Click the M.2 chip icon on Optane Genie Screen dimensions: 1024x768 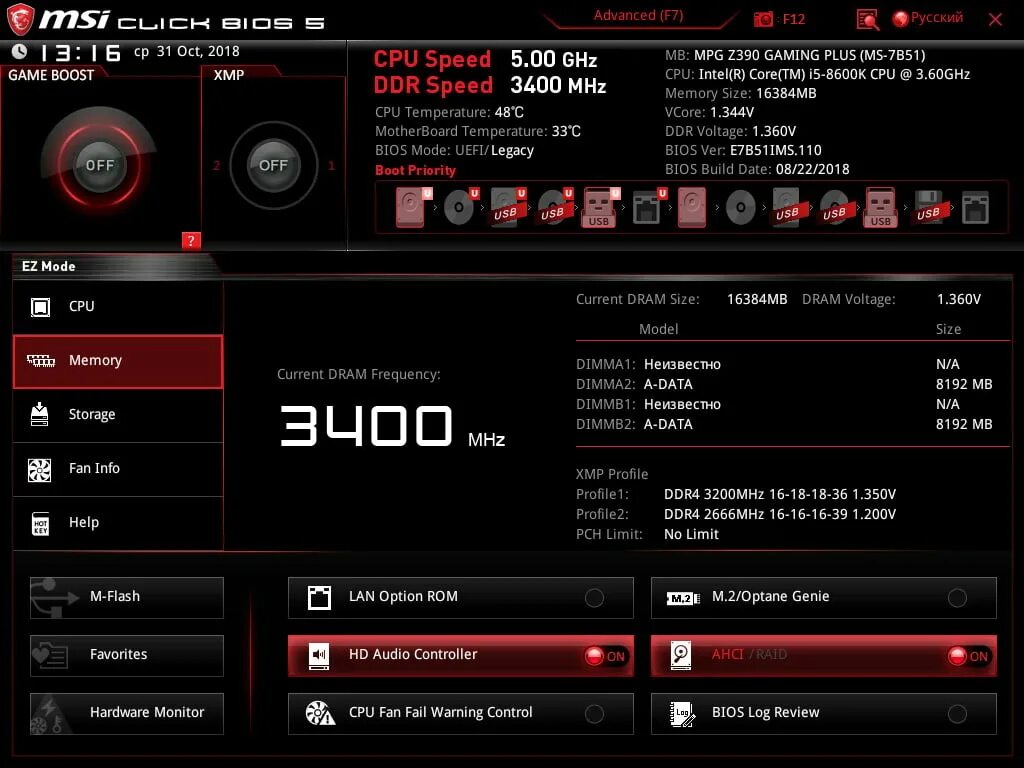click(x=682, y=598)
